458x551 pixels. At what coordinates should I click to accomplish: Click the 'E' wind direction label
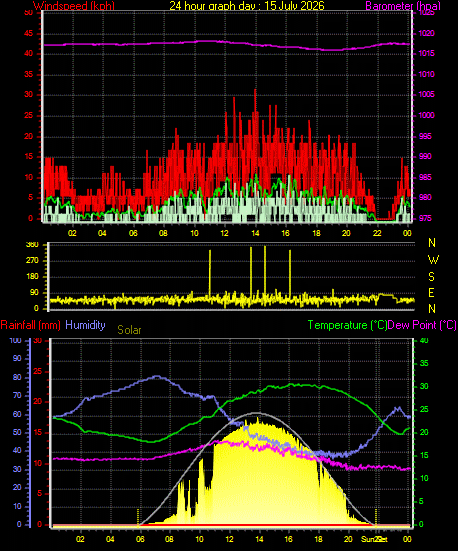coord(432,292)
